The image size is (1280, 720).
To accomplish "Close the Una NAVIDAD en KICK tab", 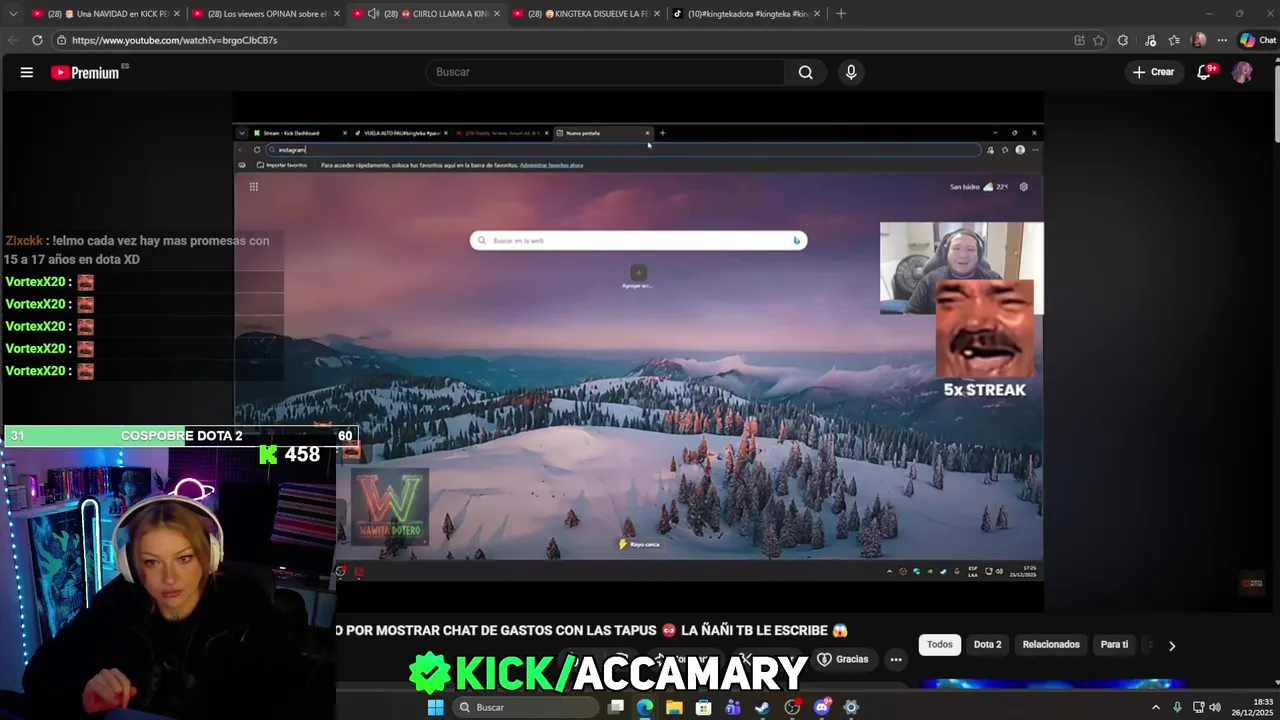I will point(177,14).
